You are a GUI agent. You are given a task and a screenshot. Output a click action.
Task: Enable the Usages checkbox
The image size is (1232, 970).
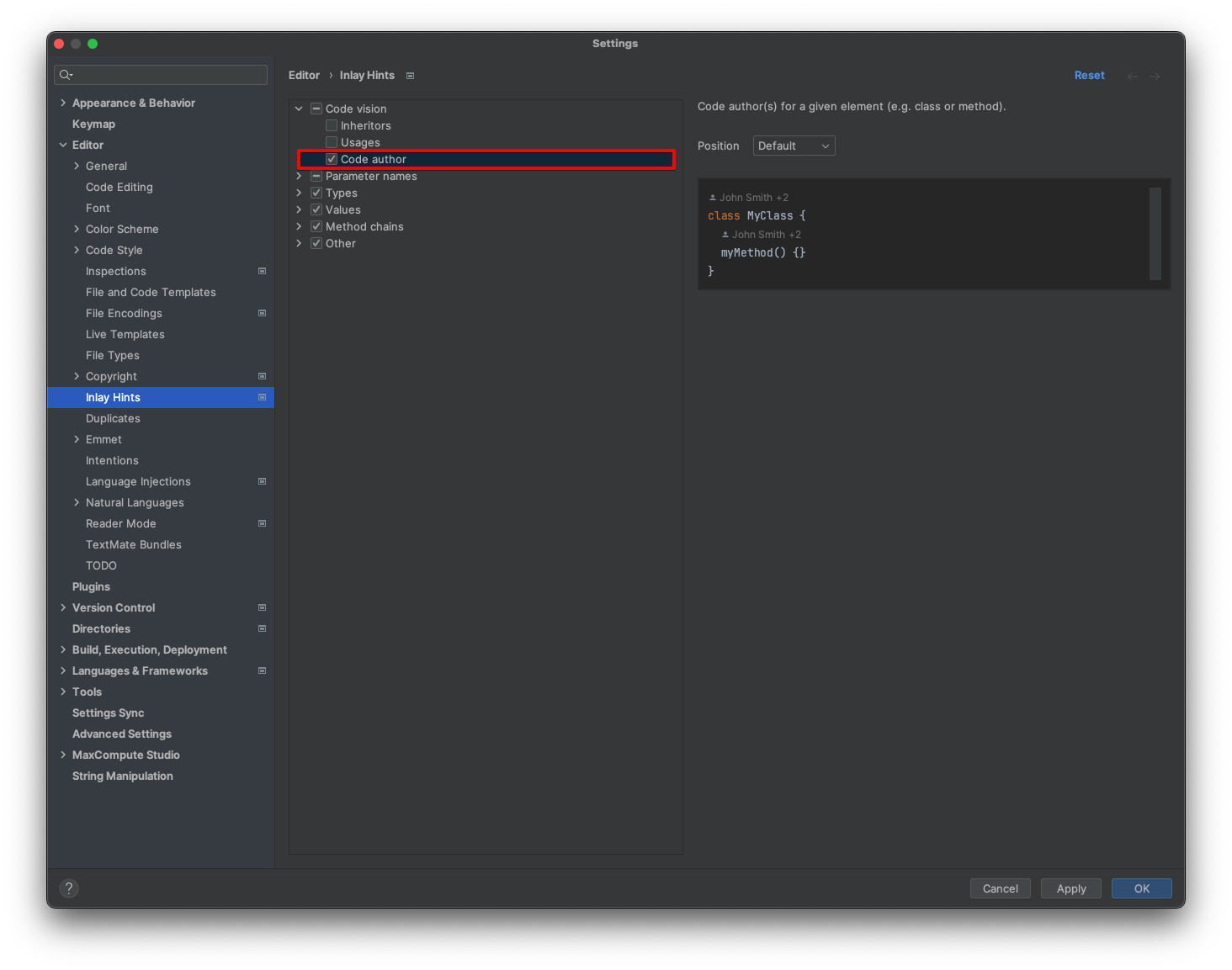coord(332,142)
